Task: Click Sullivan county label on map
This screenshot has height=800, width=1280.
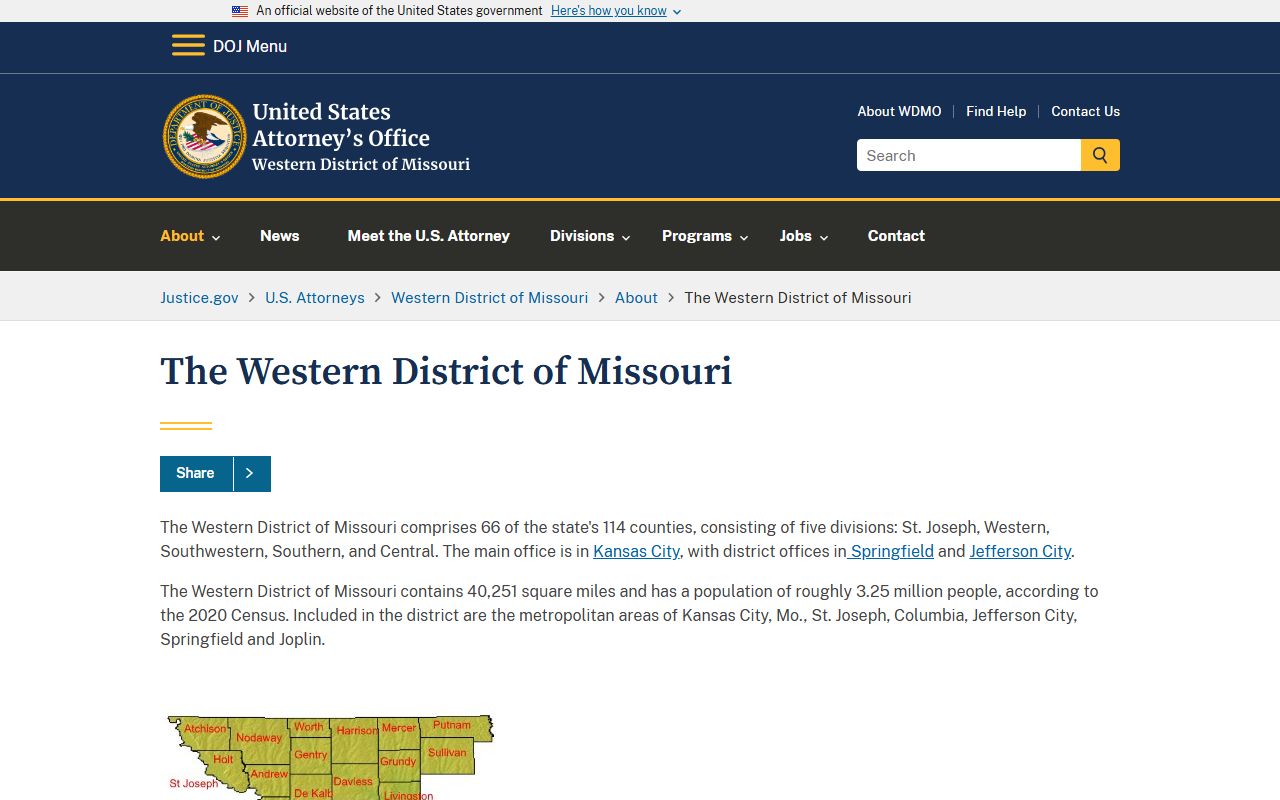Action: click(x=447, y=752)
